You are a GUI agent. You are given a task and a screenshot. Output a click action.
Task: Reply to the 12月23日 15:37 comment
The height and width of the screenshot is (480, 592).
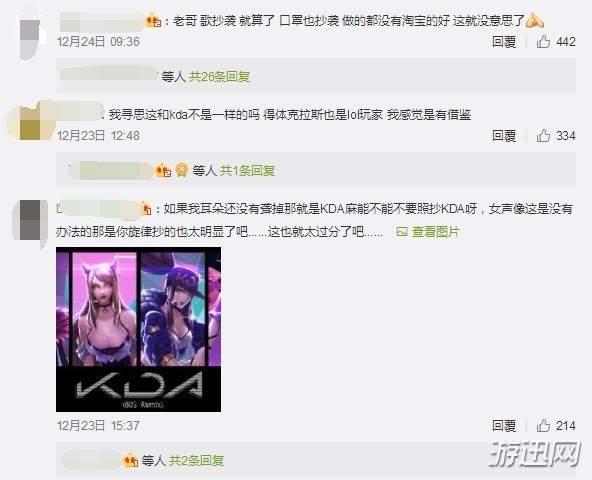504,426
